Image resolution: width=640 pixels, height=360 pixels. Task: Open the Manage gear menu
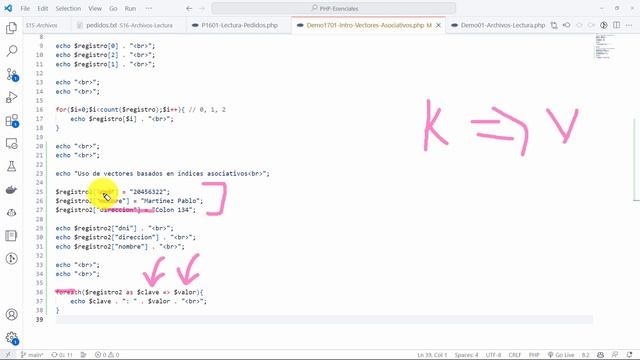pos(11,338)
